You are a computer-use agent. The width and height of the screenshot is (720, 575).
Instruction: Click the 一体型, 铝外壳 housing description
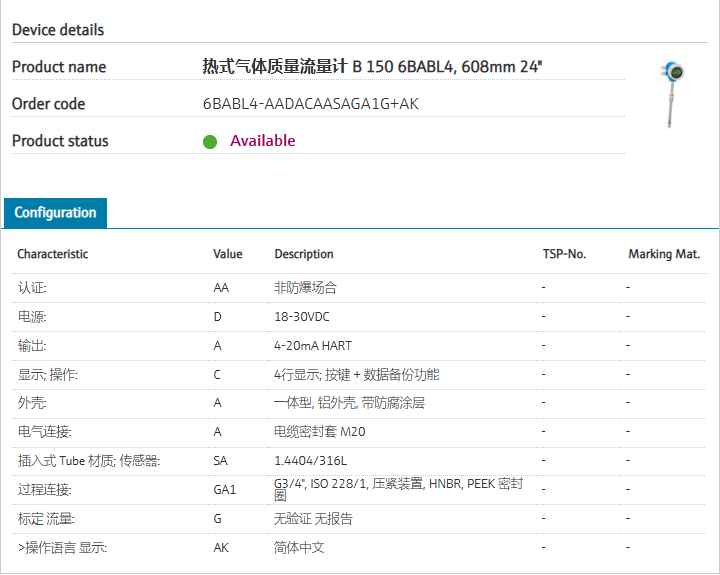pos(349,403)
